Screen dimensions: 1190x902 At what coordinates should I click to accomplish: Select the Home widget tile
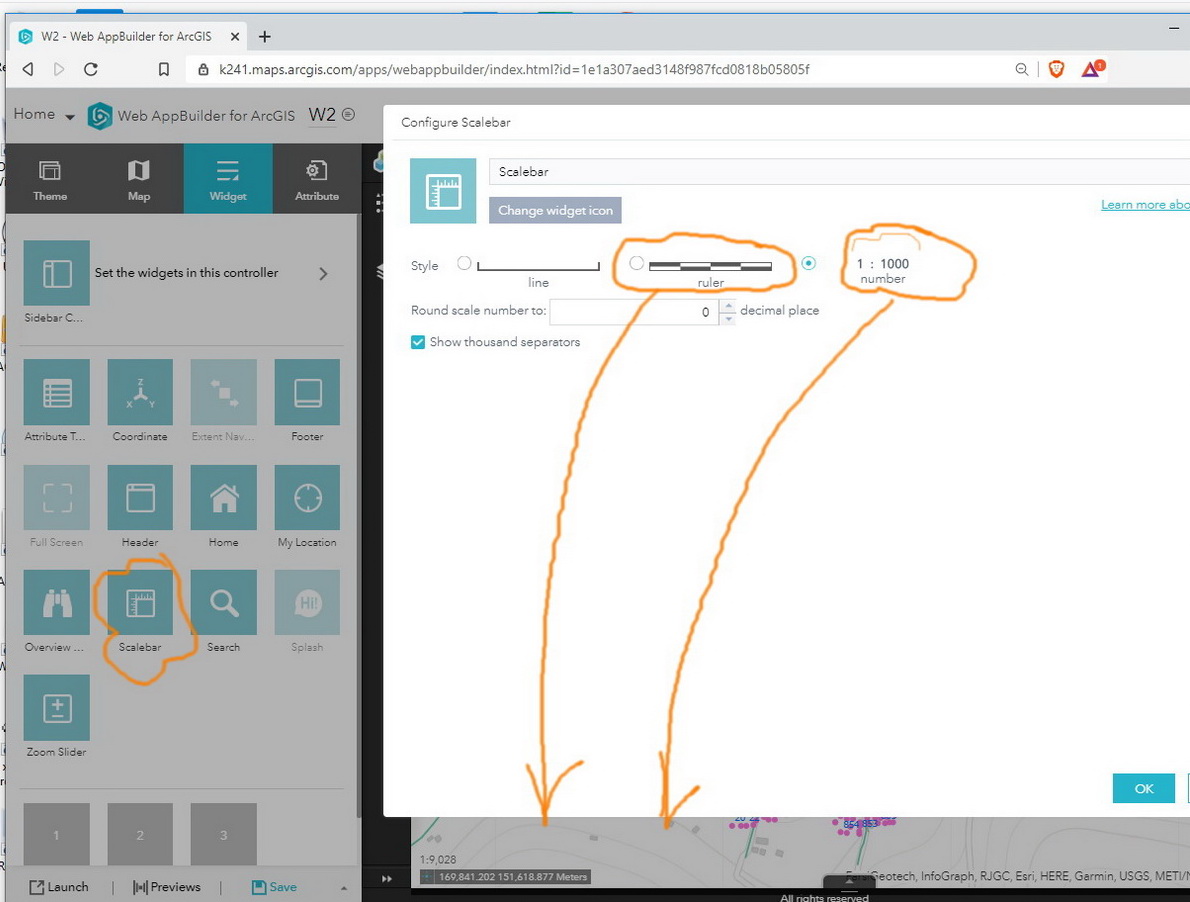point(223,498)
